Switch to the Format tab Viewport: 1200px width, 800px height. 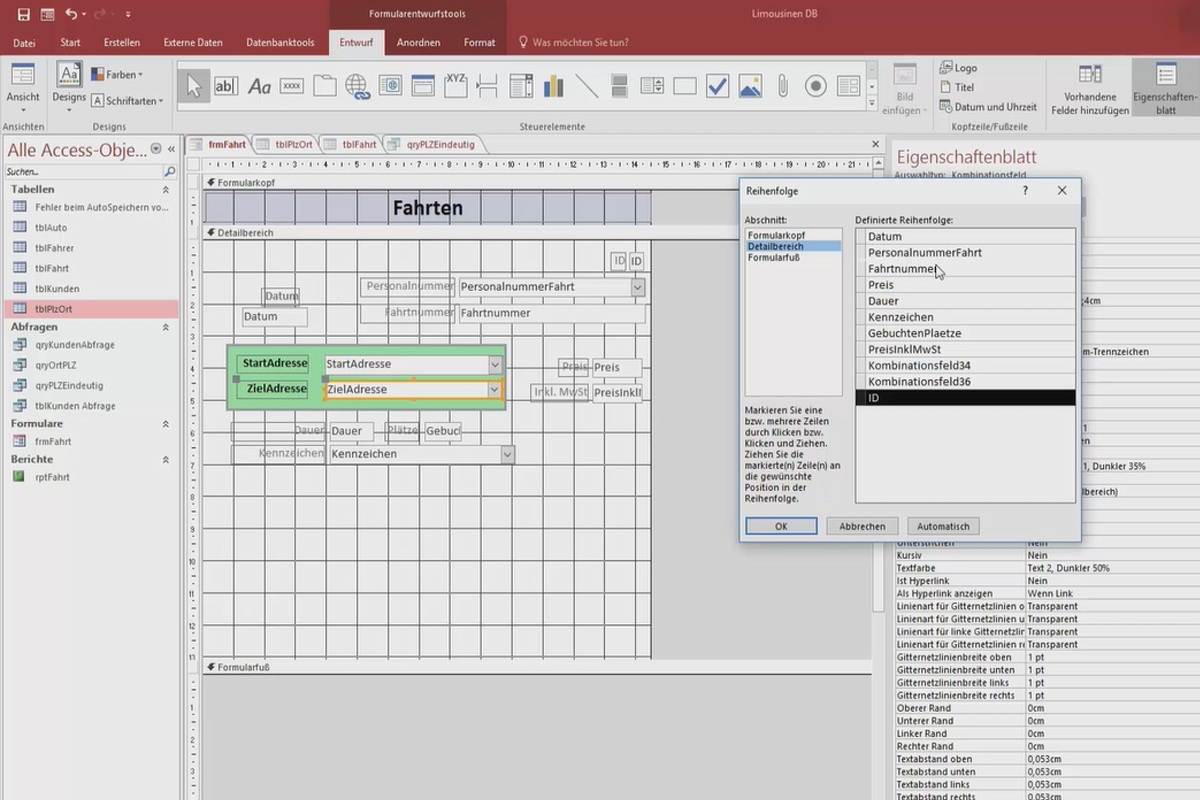coord(479,42)
